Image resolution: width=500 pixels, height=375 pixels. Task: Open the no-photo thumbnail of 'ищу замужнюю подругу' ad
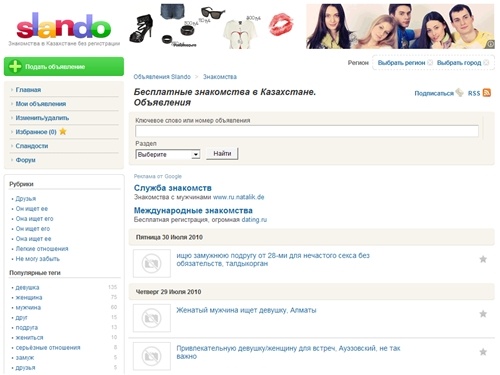152,263
